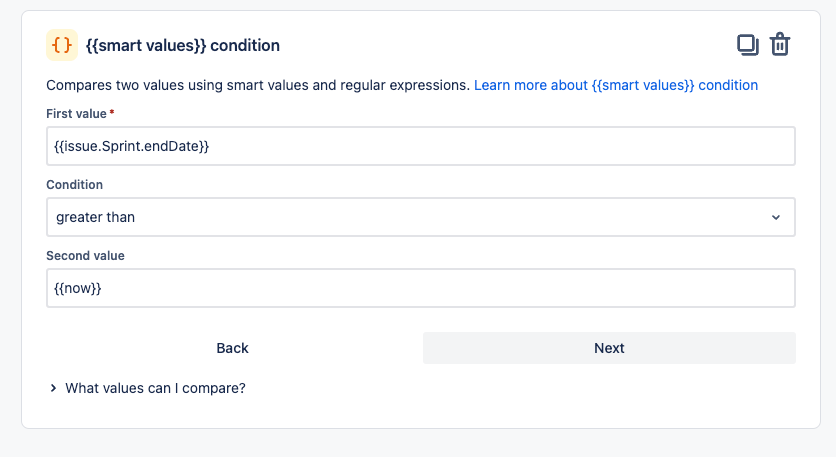Click the Second value field label
Screen dimensions: 836x457
coord(85,256)
